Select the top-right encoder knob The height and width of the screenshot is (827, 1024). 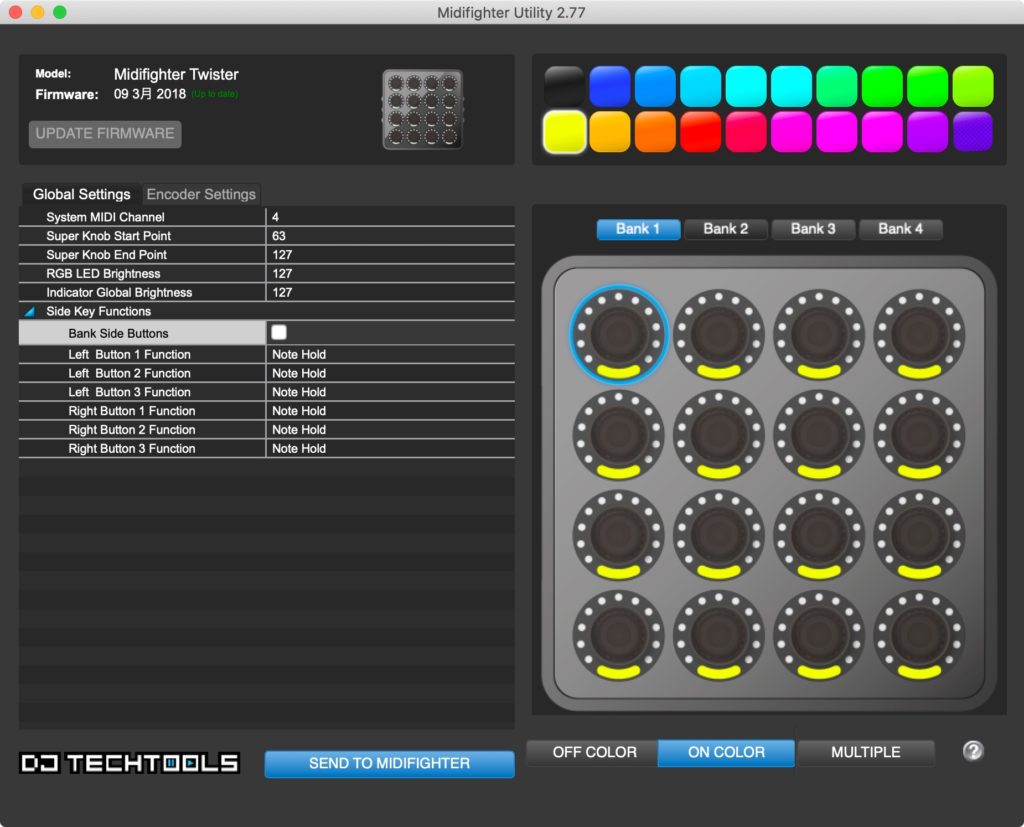919,334
